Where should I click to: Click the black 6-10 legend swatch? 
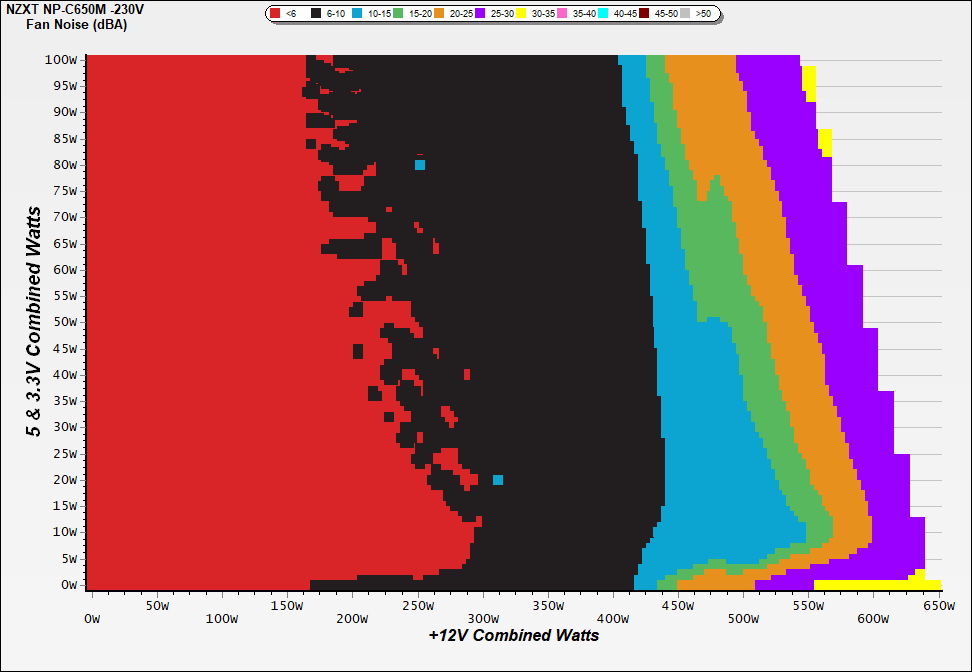tap(315, 14)
